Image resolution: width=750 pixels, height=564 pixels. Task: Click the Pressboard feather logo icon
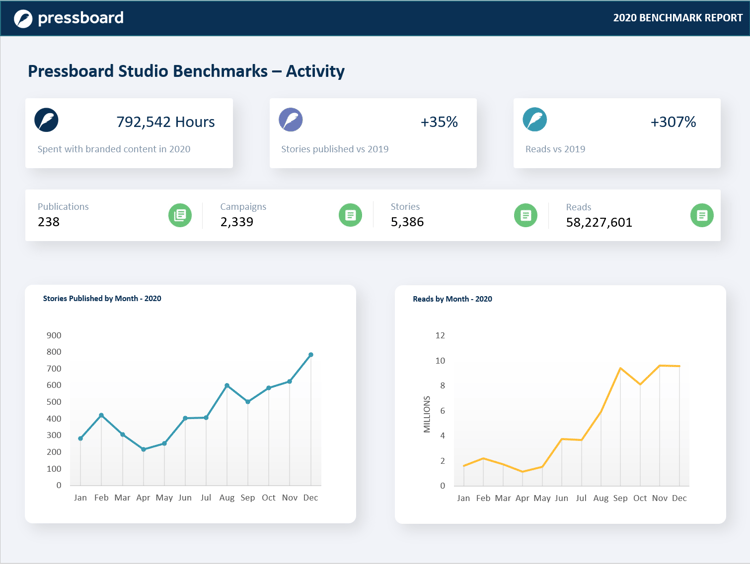click(x=23, y=19)
